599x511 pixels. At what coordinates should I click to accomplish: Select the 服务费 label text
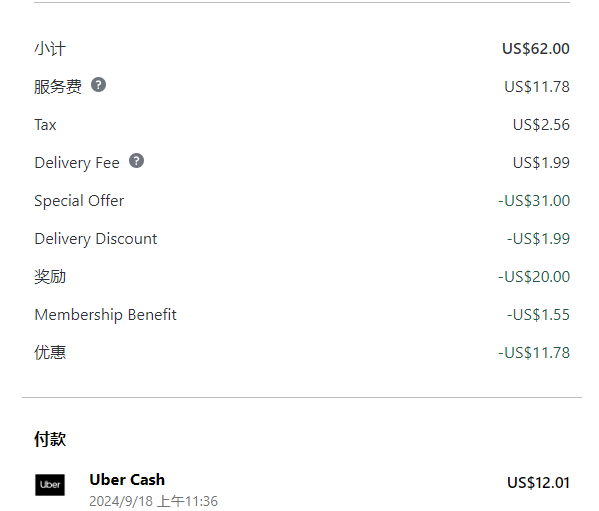[x=58, y=87]
